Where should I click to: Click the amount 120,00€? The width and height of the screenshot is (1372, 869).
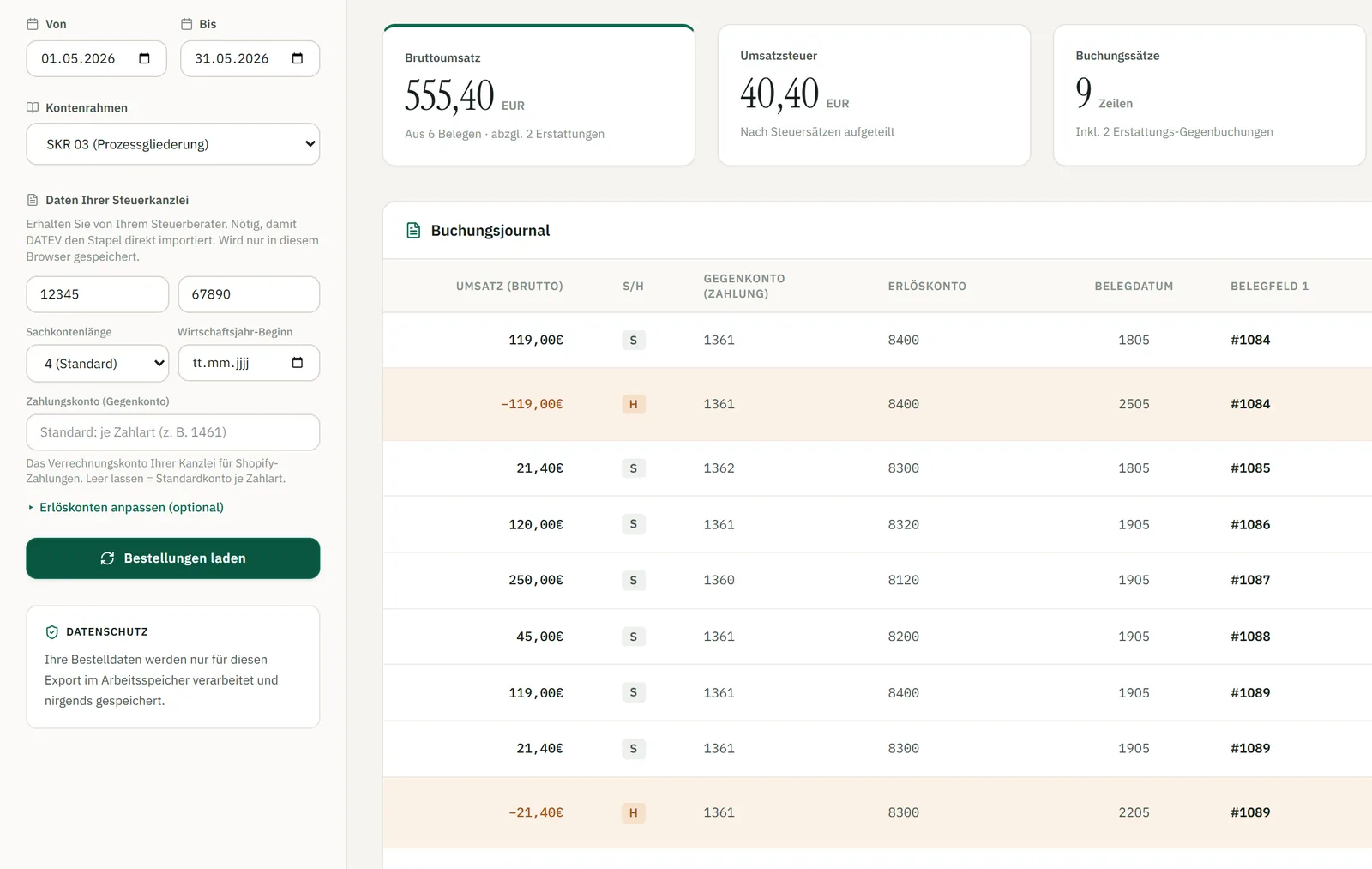(536, 524)
